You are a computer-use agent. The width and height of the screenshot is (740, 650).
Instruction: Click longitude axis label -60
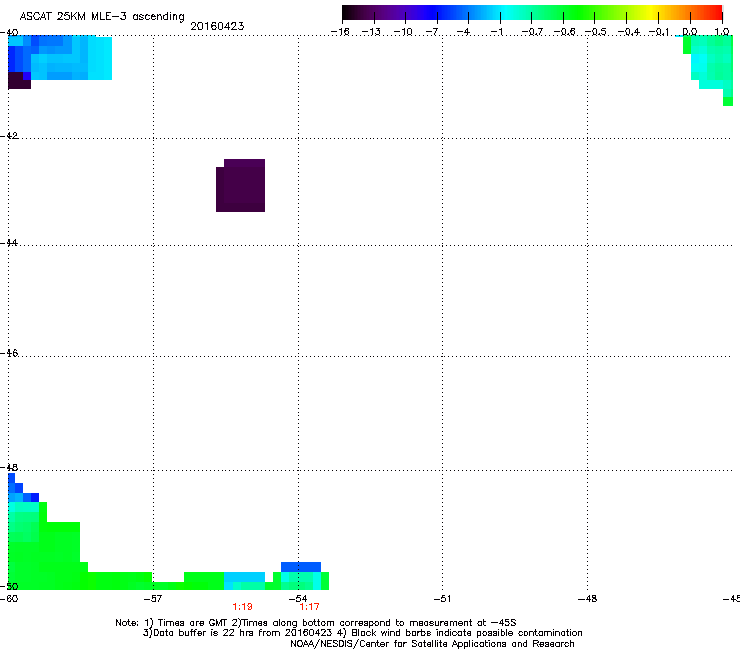point(9,599)
